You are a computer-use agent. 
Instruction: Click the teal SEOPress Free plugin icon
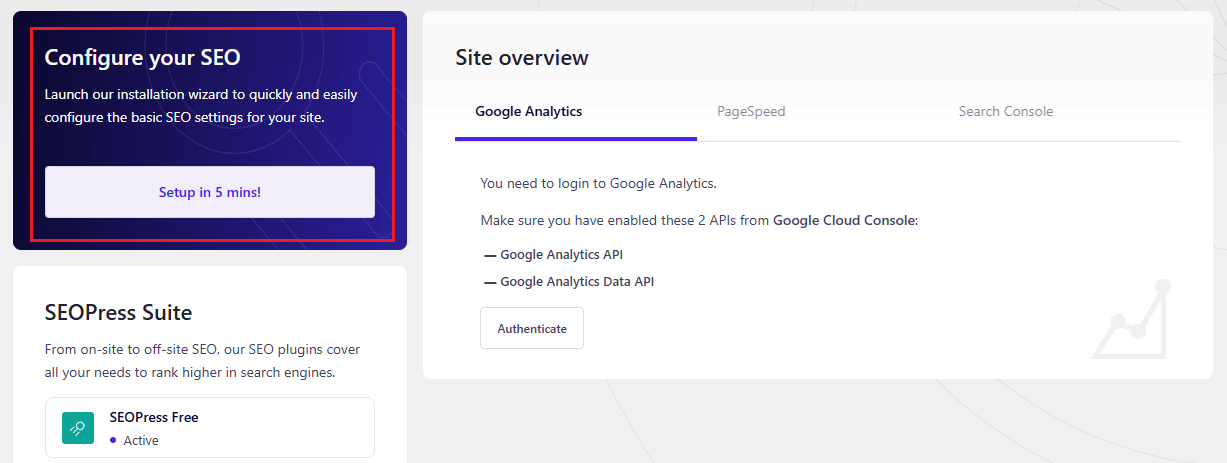click(77, 427)
